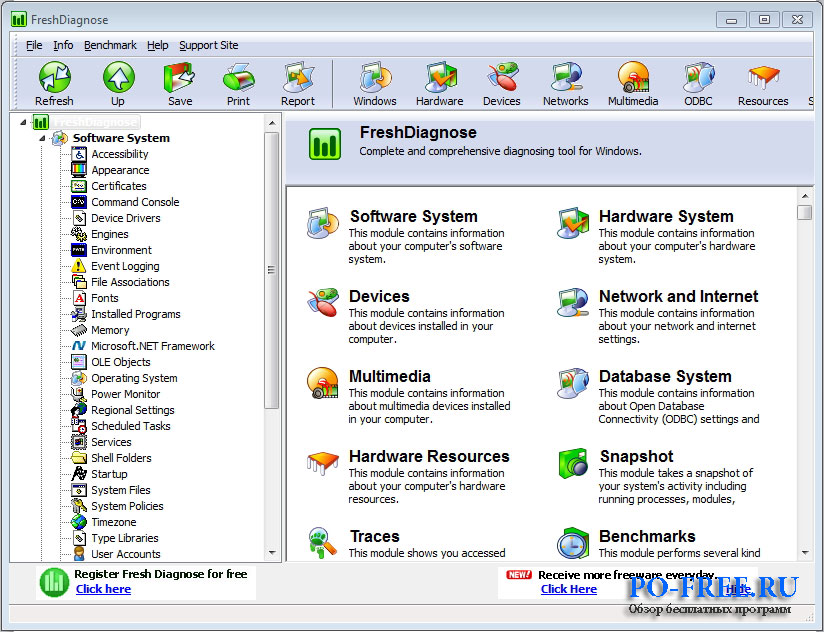Select the Hardware toolbar icon
Image resolution: width=824 pixels, height=632 pixels.
click(x=440, y=77)
